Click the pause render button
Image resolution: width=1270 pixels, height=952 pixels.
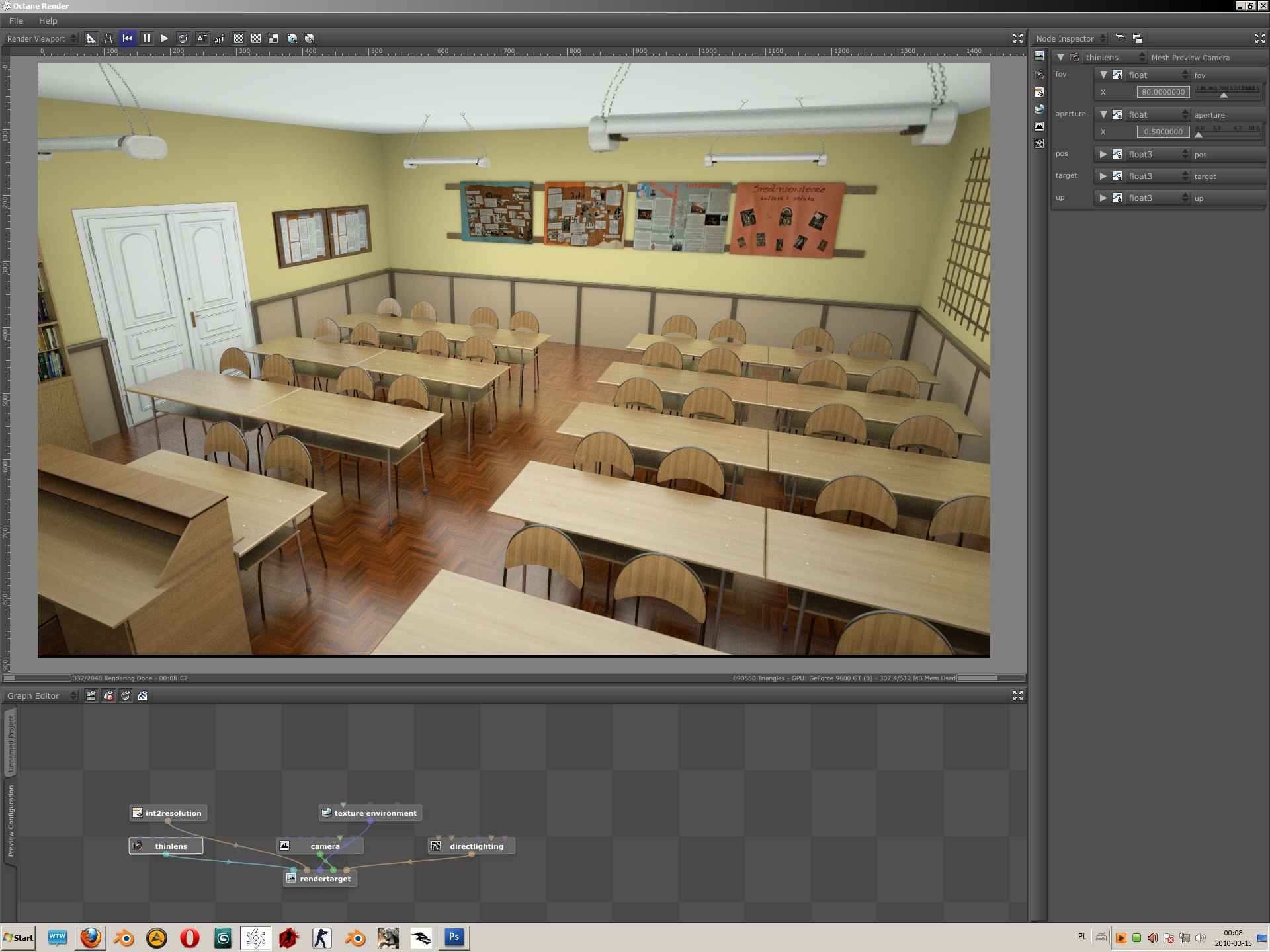(x=146, y=38)
